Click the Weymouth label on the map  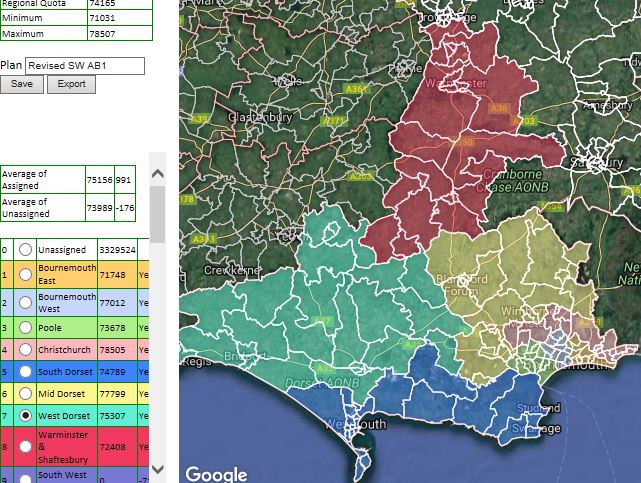[356, 425]
